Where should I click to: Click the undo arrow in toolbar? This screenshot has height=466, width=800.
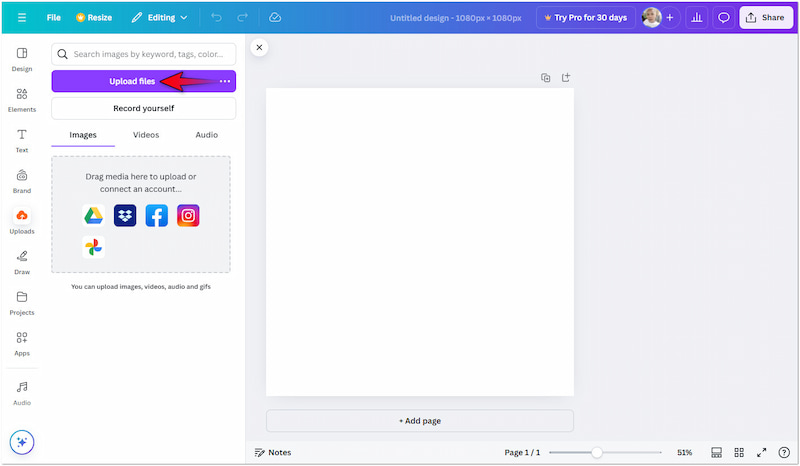pyautogui.click(x=217, y=18)
